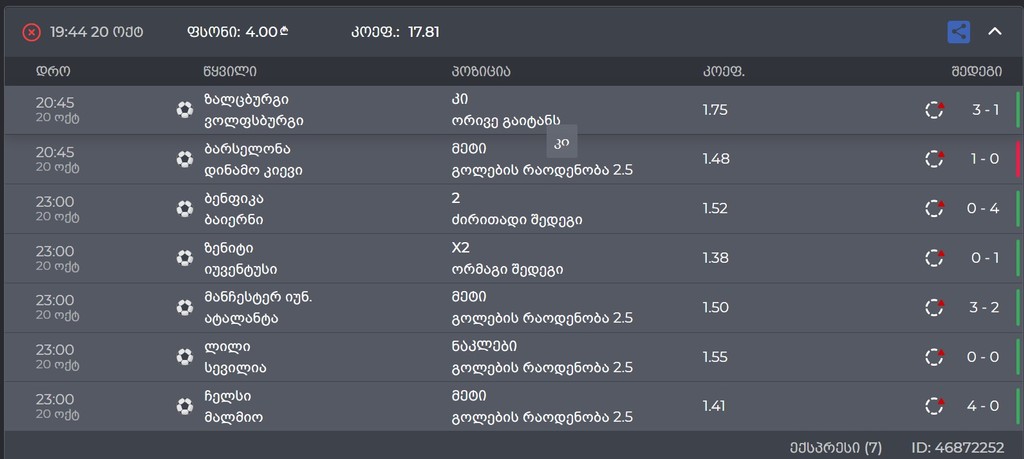Click soccer ball icon for ჩელსი match
Screen dimensions: 1024x459
[185, 406]
